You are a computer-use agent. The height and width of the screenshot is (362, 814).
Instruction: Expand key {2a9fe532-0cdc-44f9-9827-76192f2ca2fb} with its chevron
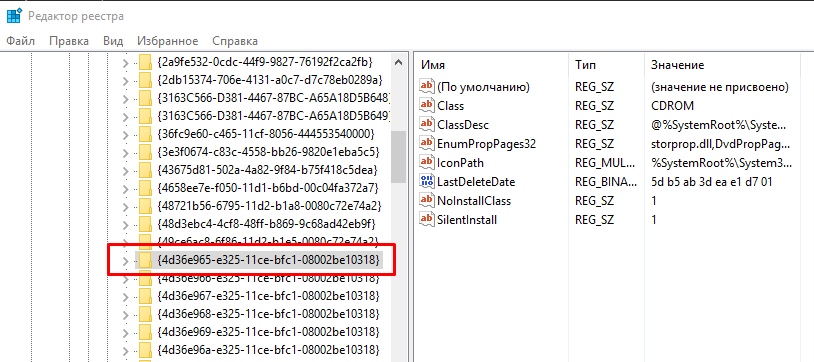(125, 63)
